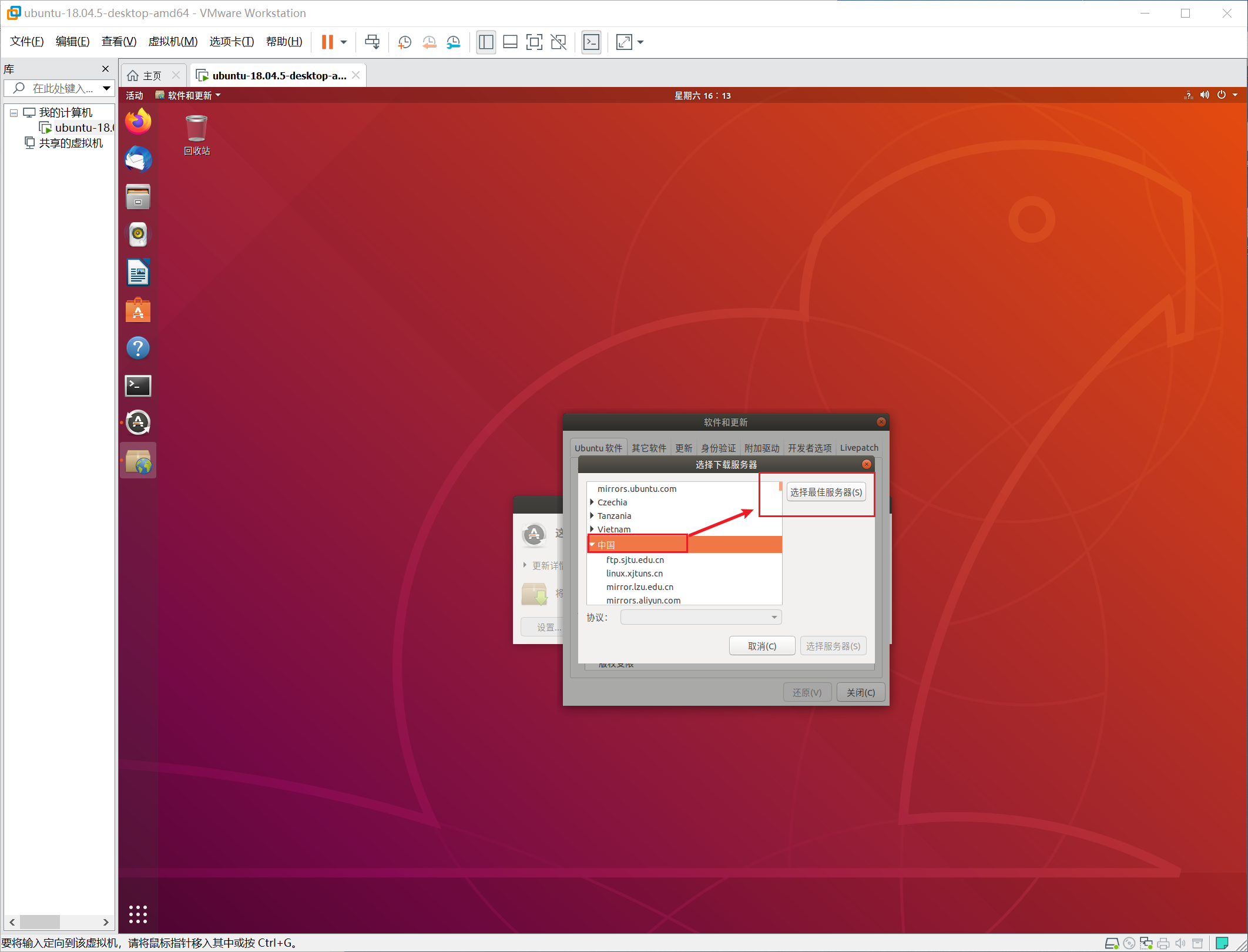
Task: Revert to snapshot toolbar icon
Action: pyautogui.click(x=429, y=42)
